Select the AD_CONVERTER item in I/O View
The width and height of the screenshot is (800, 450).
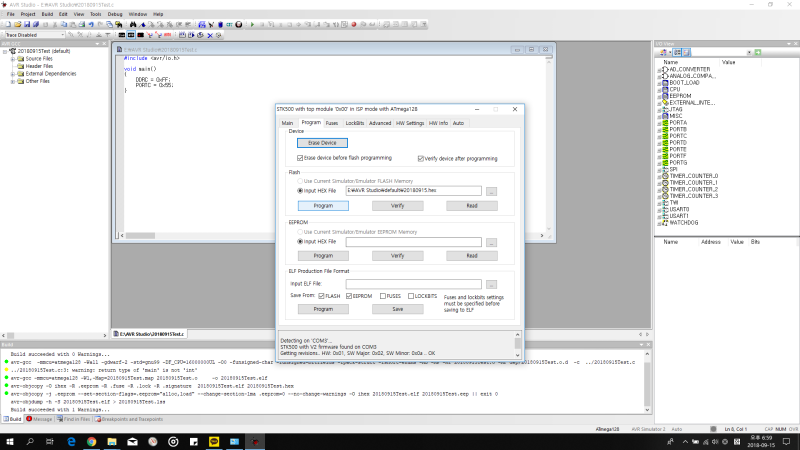point(689,69)
